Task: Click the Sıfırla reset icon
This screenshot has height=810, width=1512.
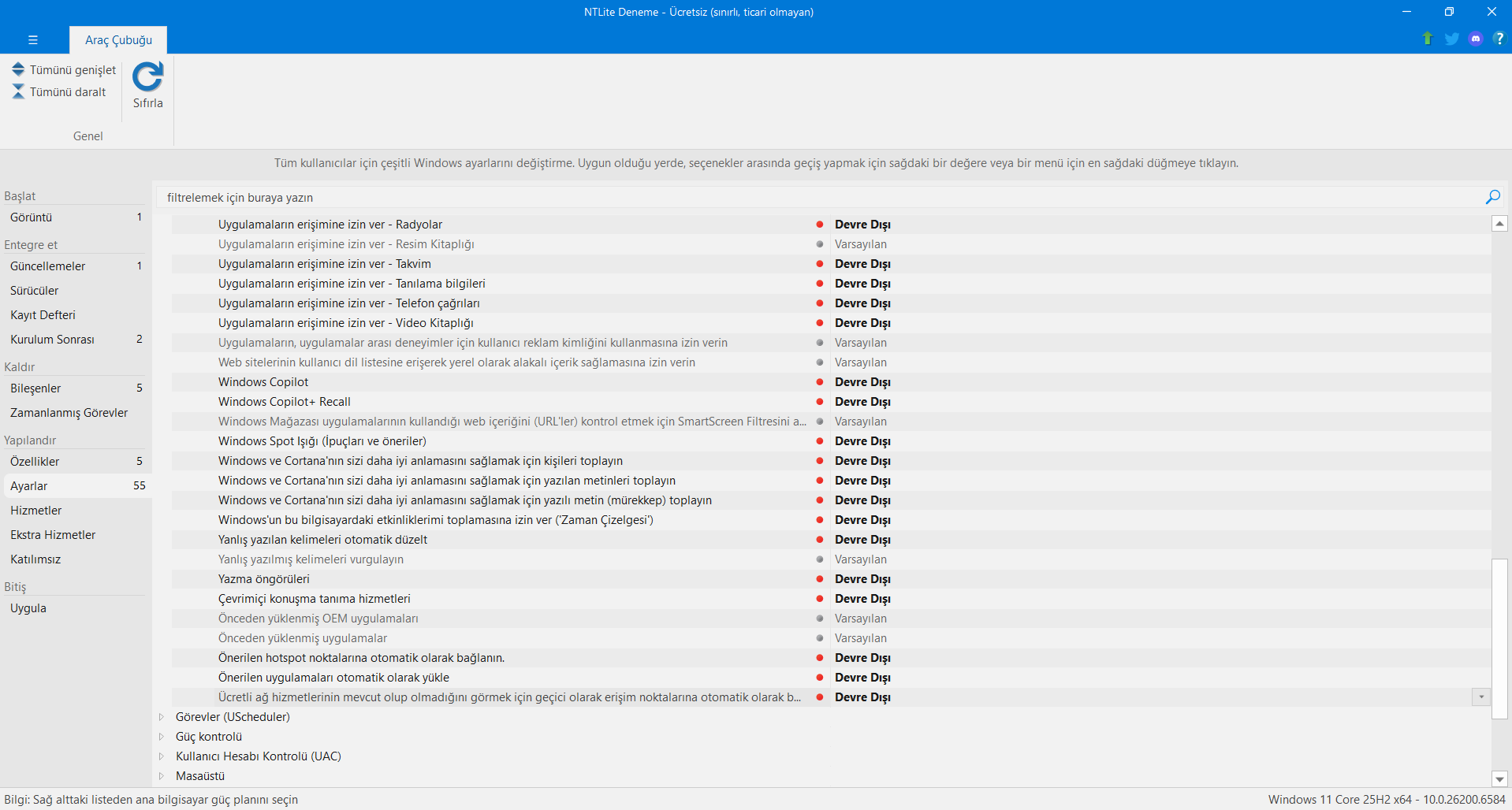Action: tap(147, 76)
